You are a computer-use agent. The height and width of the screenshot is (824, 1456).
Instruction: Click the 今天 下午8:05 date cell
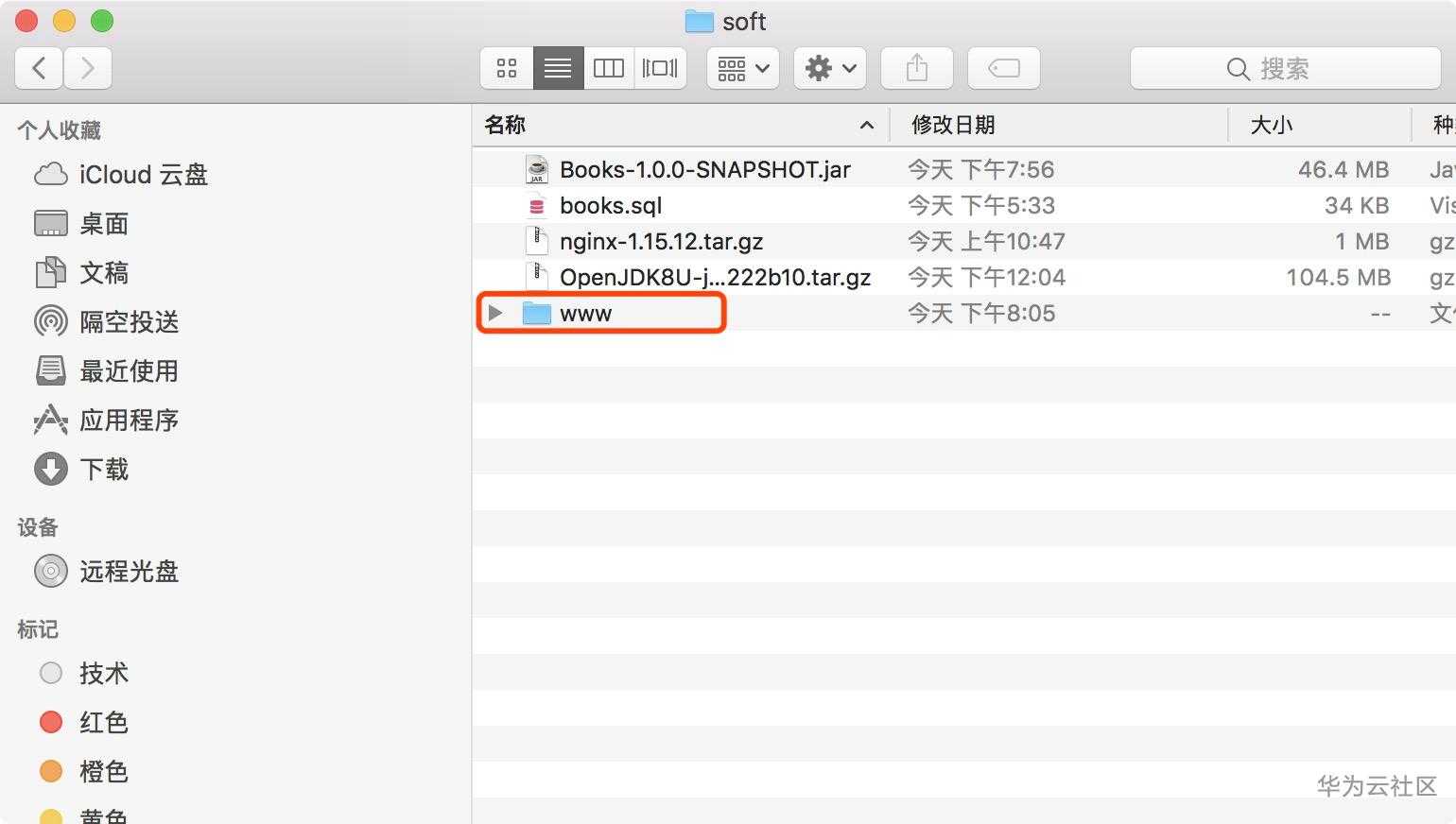click(x=981, y=313)
